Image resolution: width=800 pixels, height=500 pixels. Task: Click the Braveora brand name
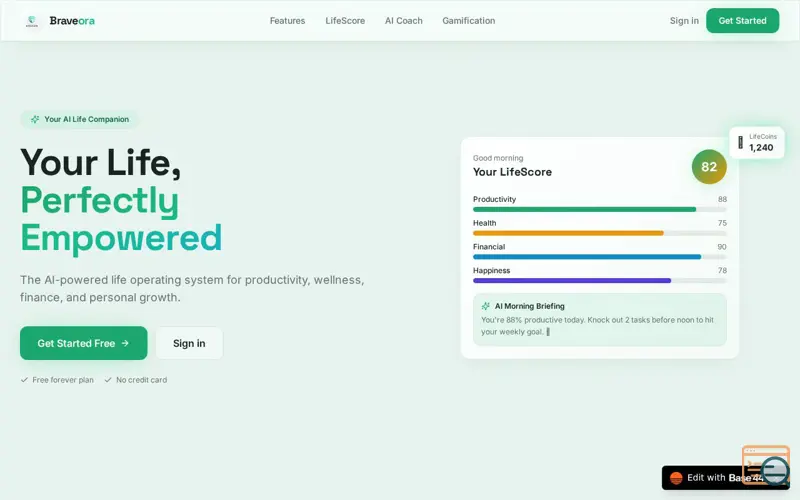[72, 21]
